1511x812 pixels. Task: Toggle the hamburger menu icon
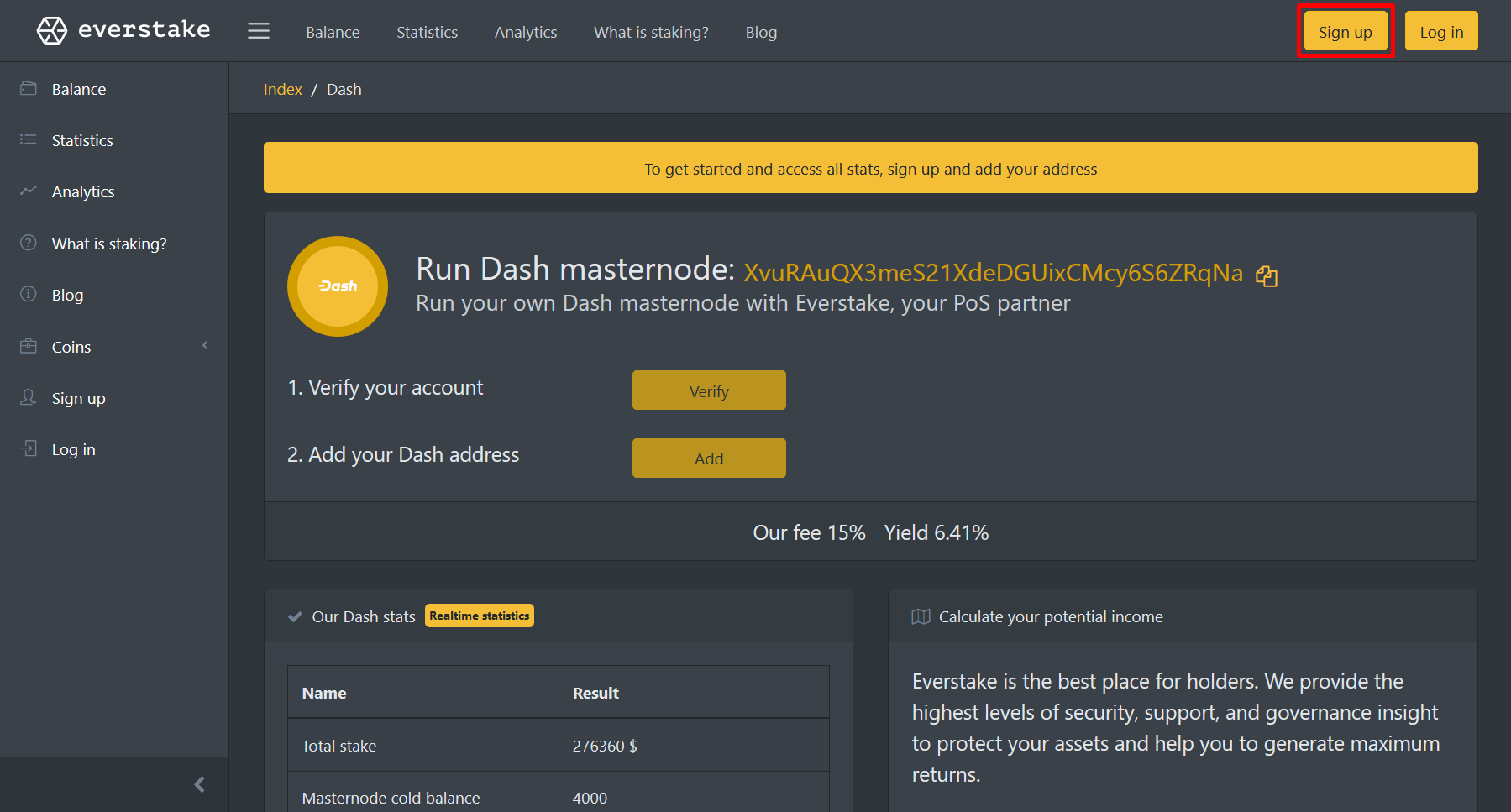tap(259, 31)
